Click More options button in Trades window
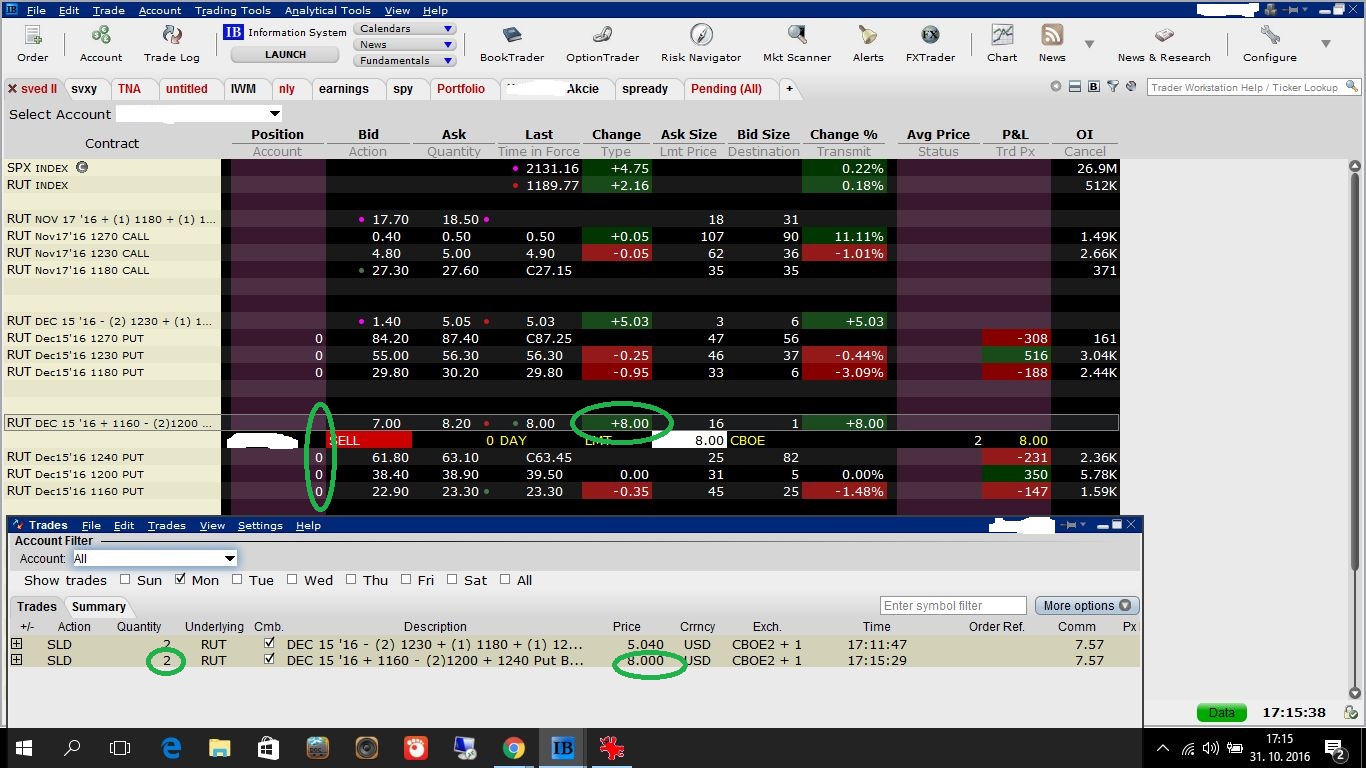Viewport: 1366px width, 768px height. click(x=1087, y=605)
